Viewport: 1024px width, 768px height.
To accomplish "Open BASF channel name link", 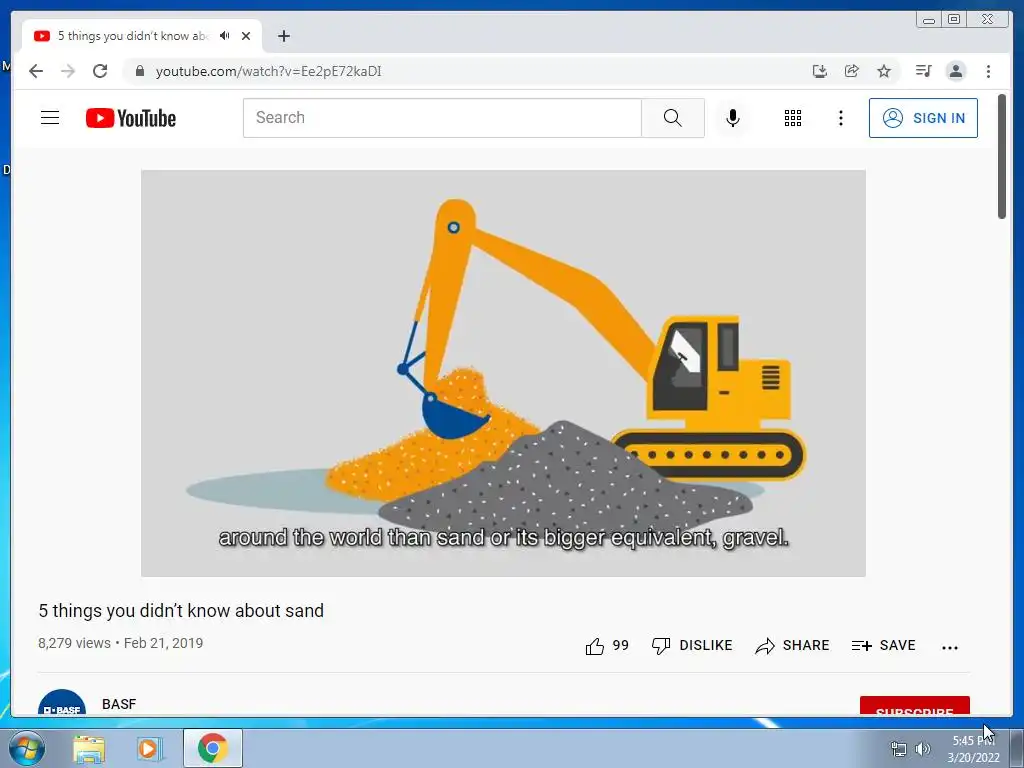I will click(119, 704).
